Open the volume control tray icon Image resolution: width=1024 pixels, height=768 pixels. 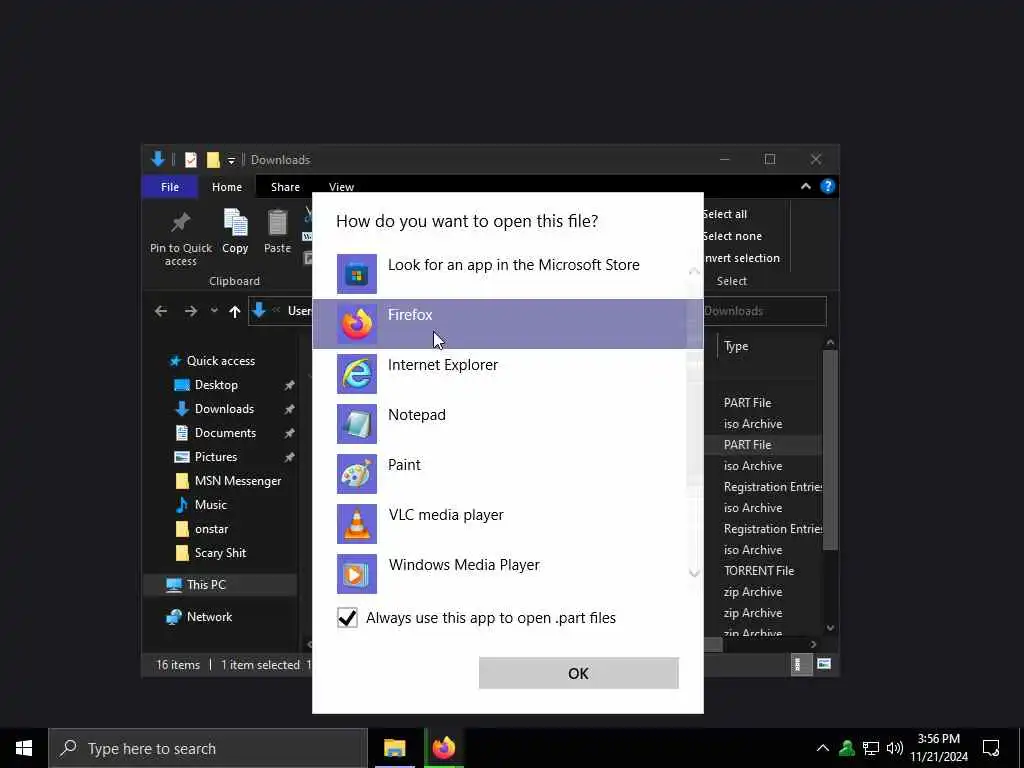click(895, 748)
